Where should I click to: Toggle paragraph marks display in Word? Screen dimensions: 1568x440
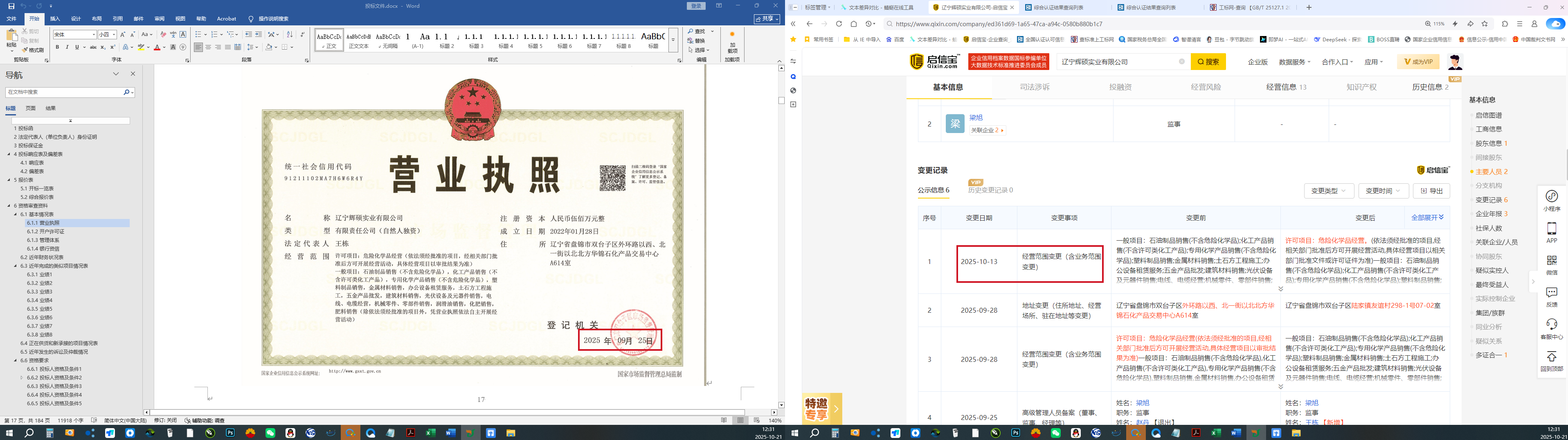pyautogui.click(x=303, y=35)
